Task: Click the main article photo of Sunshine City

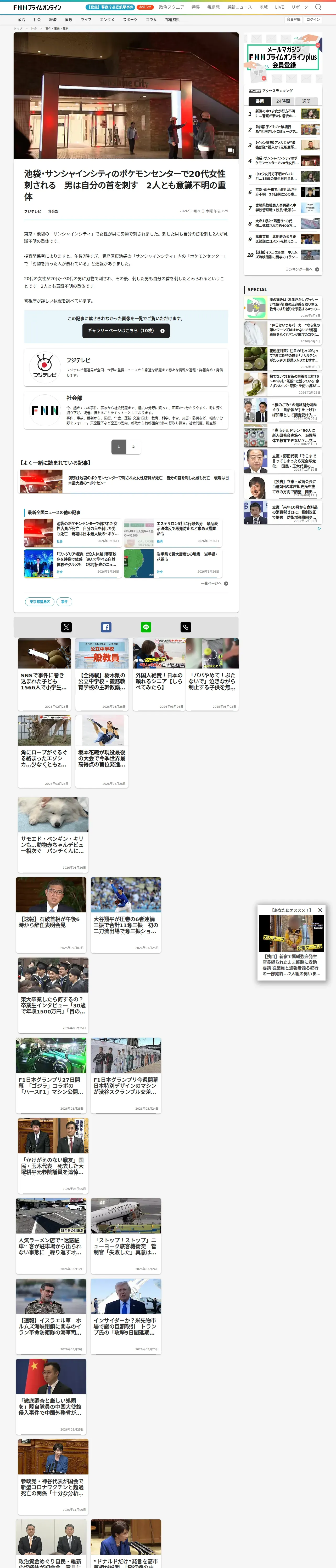Action: (x=126, y=96)
